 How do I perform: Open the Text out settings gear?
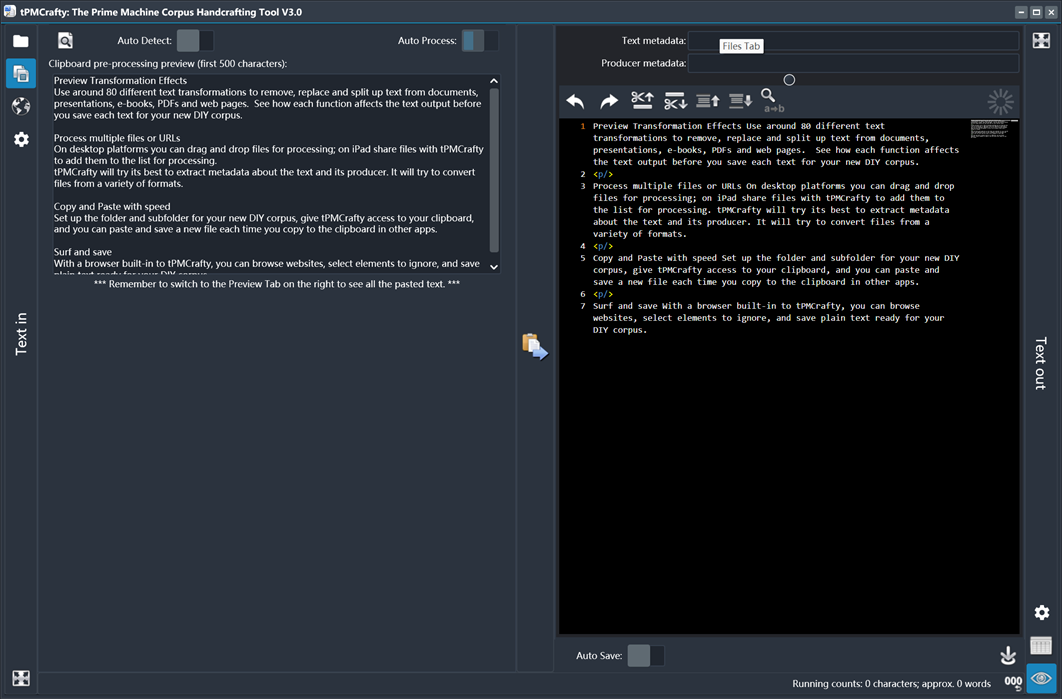[1042, 612]
